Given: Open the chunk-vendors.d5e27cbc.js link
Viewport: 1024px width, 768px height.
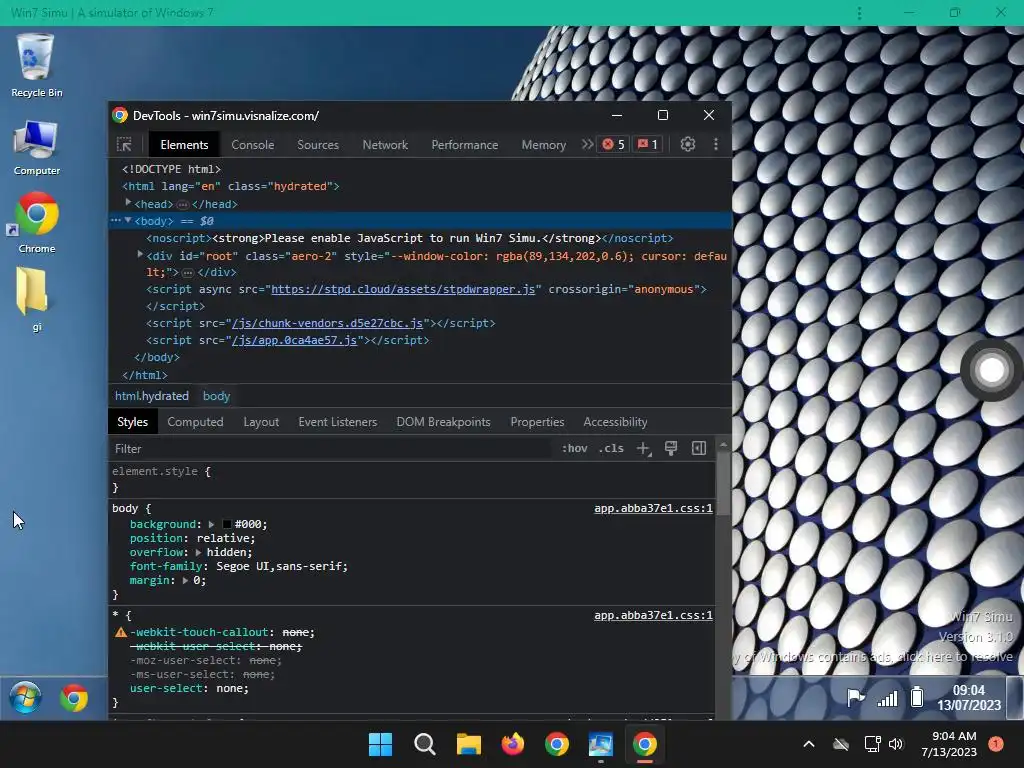Looking at the screenshot, I should 327,323.
